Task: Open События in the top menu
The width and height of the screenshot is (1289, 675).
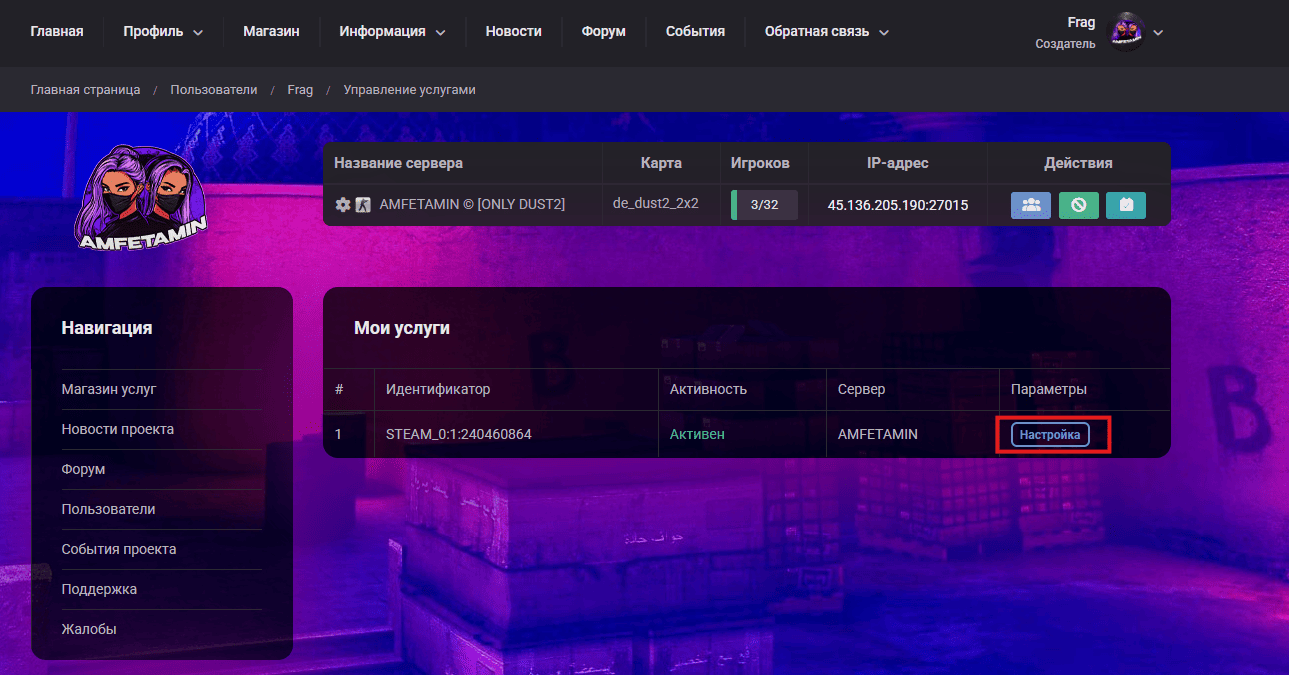Action: (x=695, y=31)
